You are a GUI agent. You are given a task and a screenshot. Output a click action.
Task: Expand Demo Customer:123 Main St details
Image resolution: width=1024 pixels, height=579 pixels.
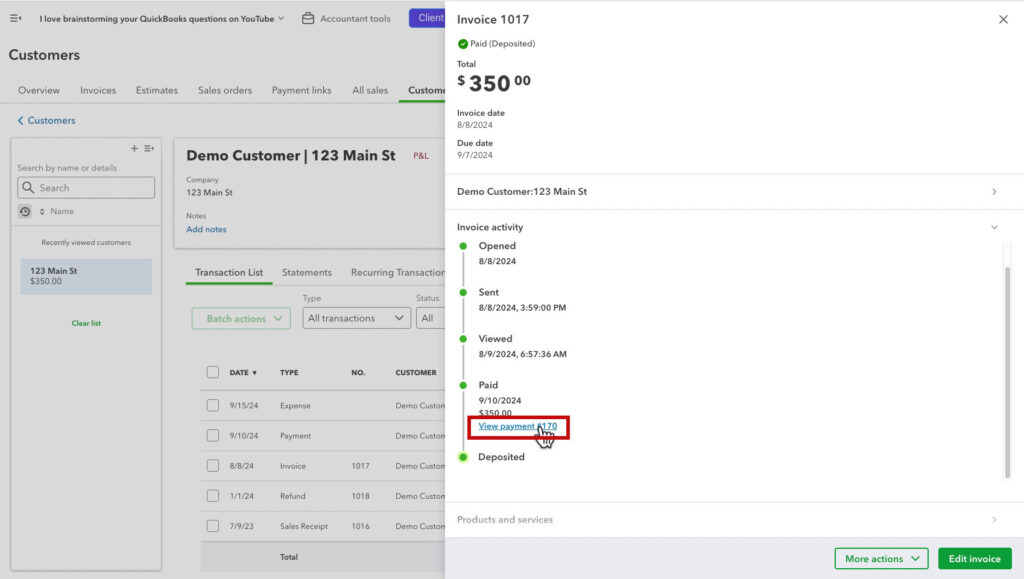[x=994, y=191]
